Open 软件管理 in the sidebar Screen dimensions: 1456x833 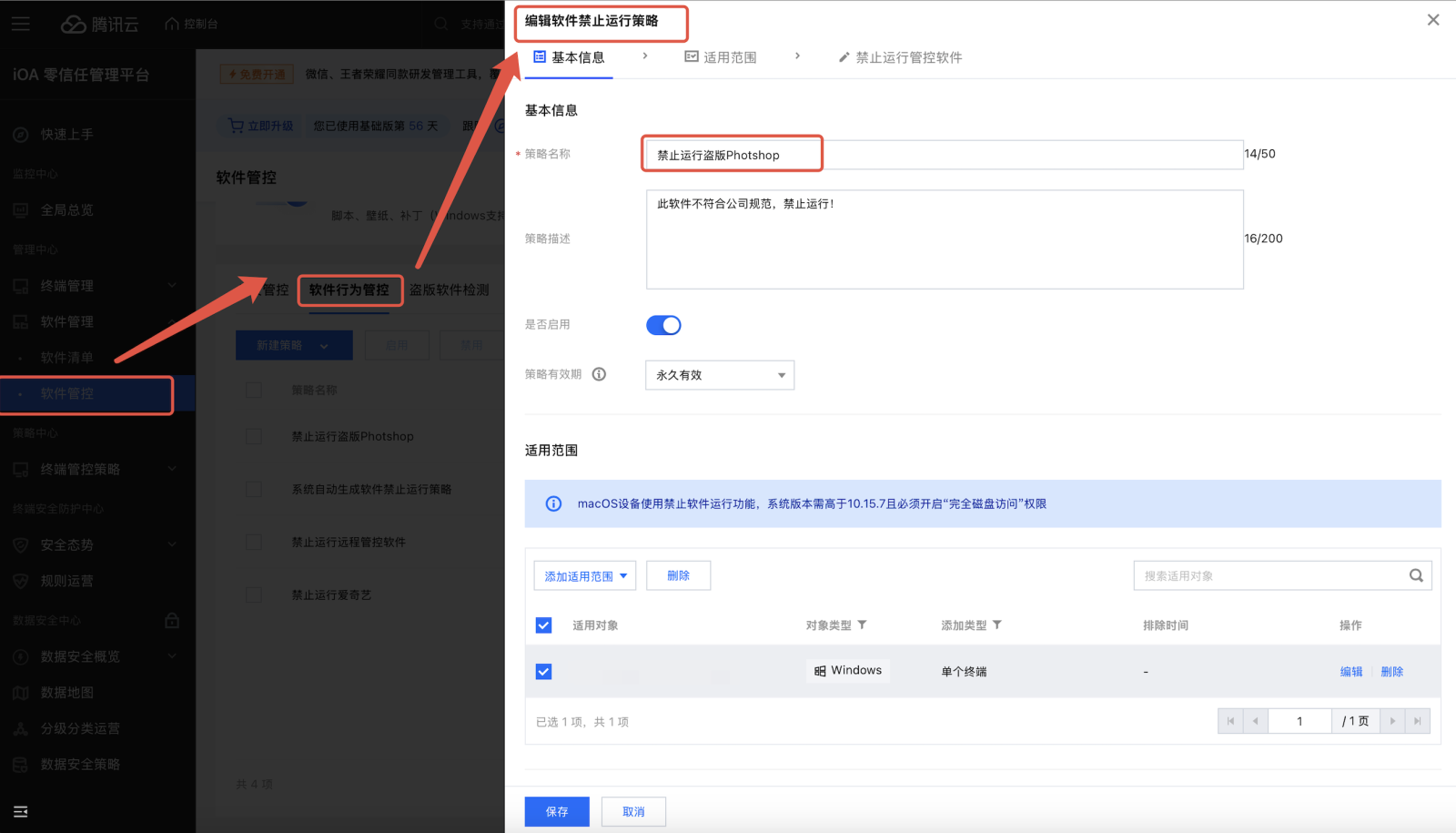tap(66, 322)
